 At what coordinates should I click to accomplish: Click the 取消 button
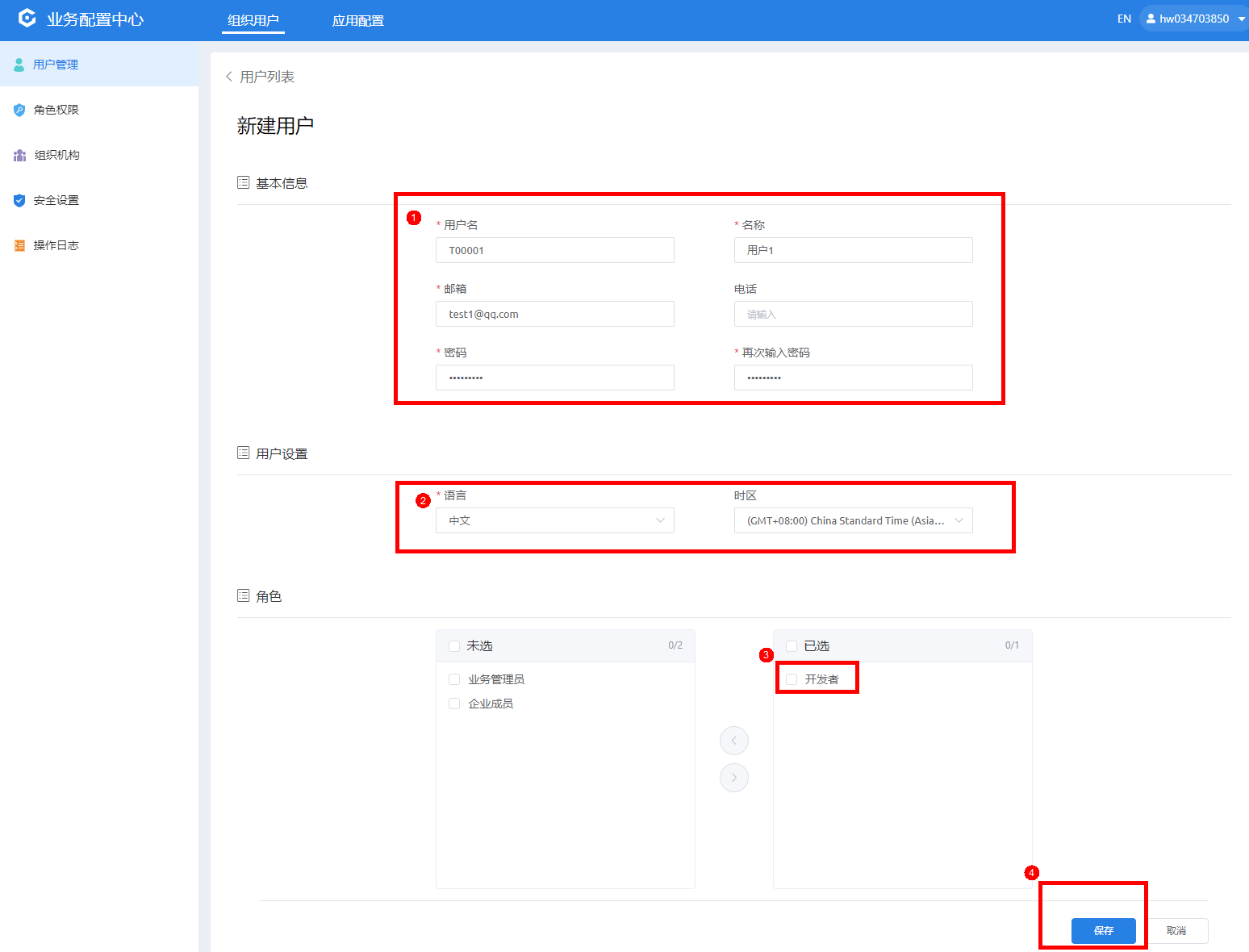tap(1176, 931)
